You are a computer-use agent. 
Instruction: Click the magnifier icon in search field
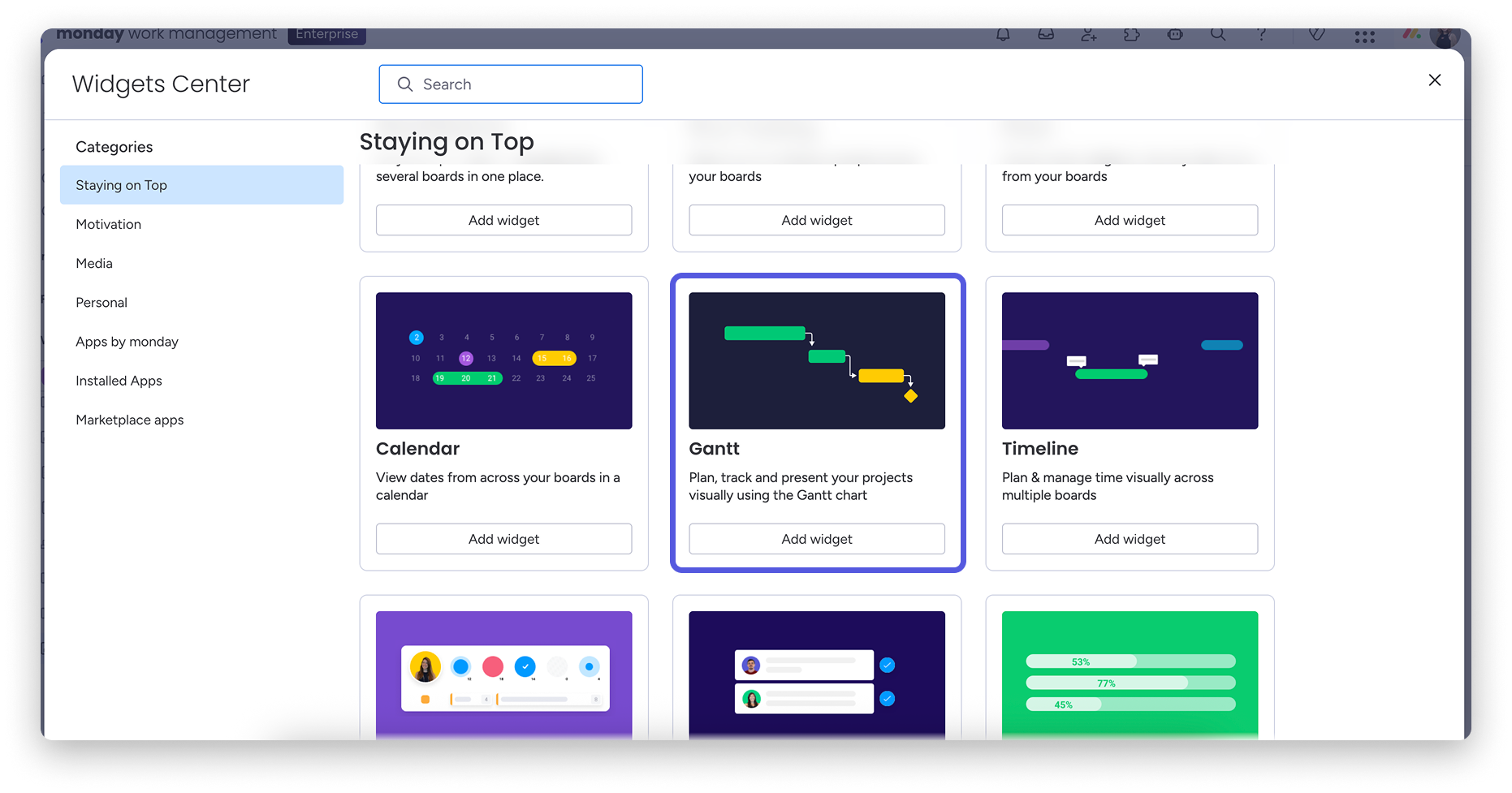pos(405,84)
